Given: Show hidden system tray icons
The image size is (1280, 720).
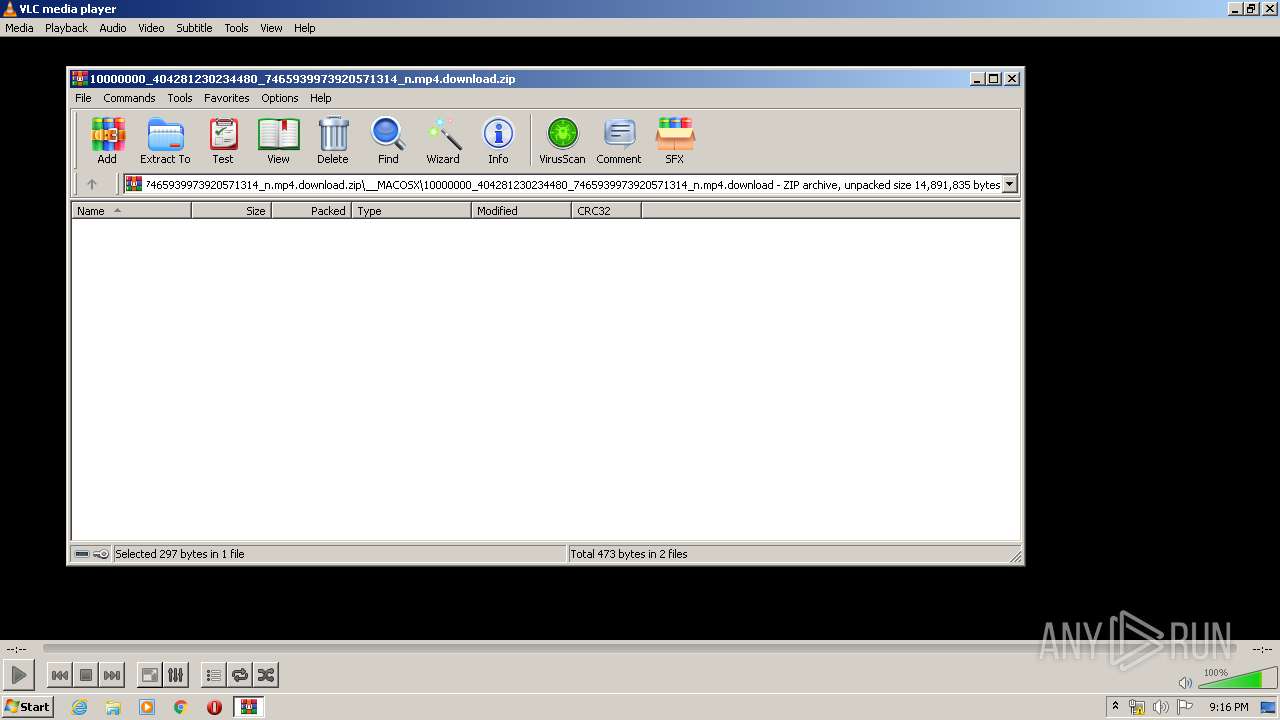Looking at the screenshot, I should (1115, 707).
